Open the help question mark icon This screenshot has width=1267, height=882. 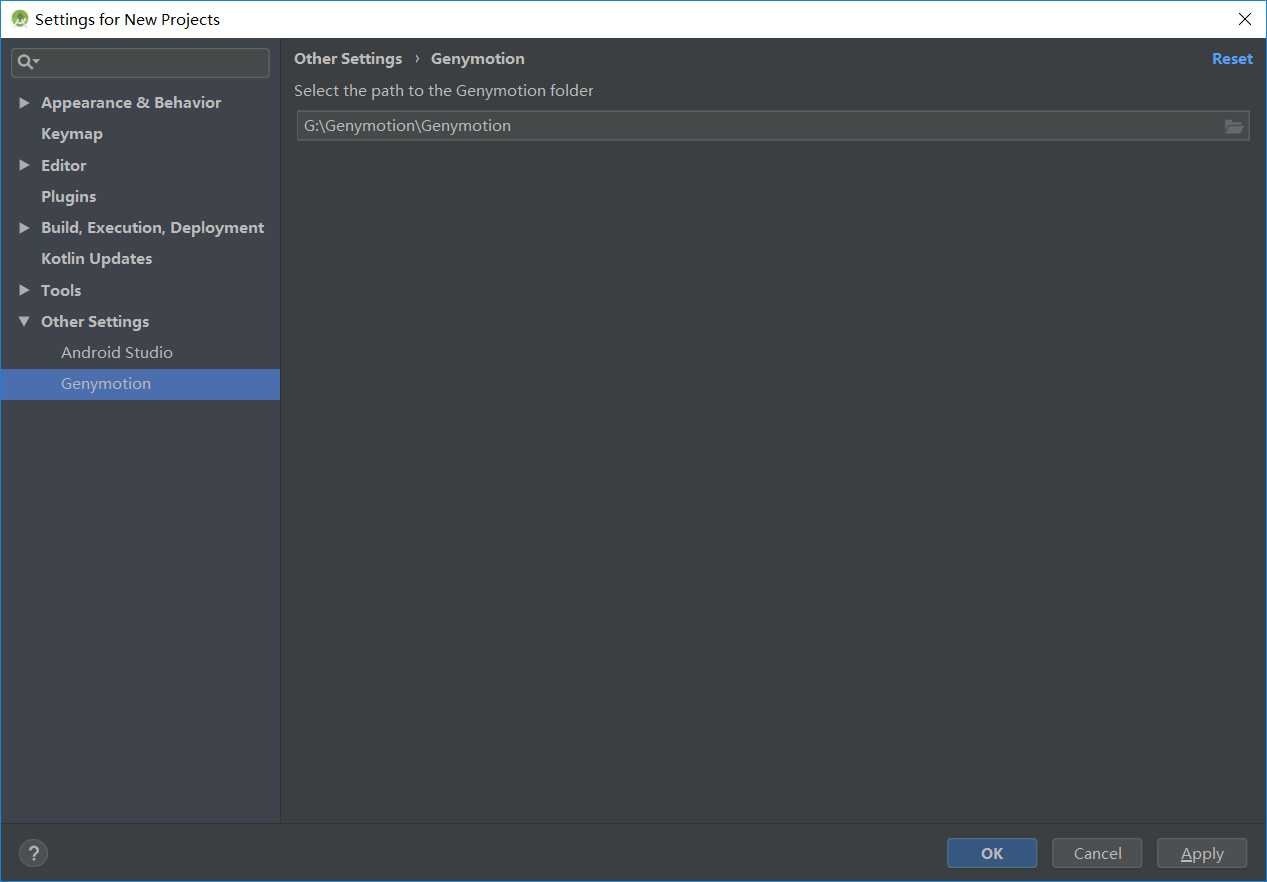(x=34, y=853)
